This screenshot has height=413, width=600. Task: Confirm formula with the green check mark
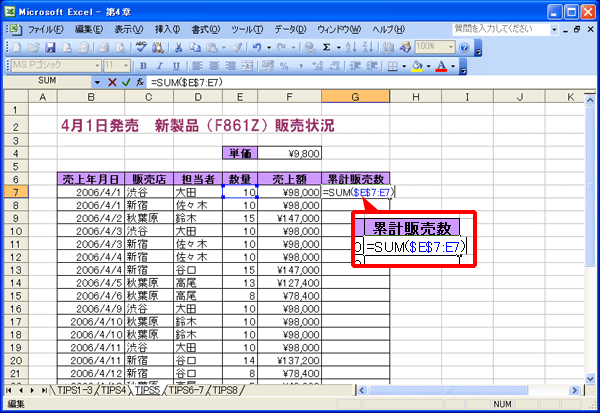coord(126,82)
